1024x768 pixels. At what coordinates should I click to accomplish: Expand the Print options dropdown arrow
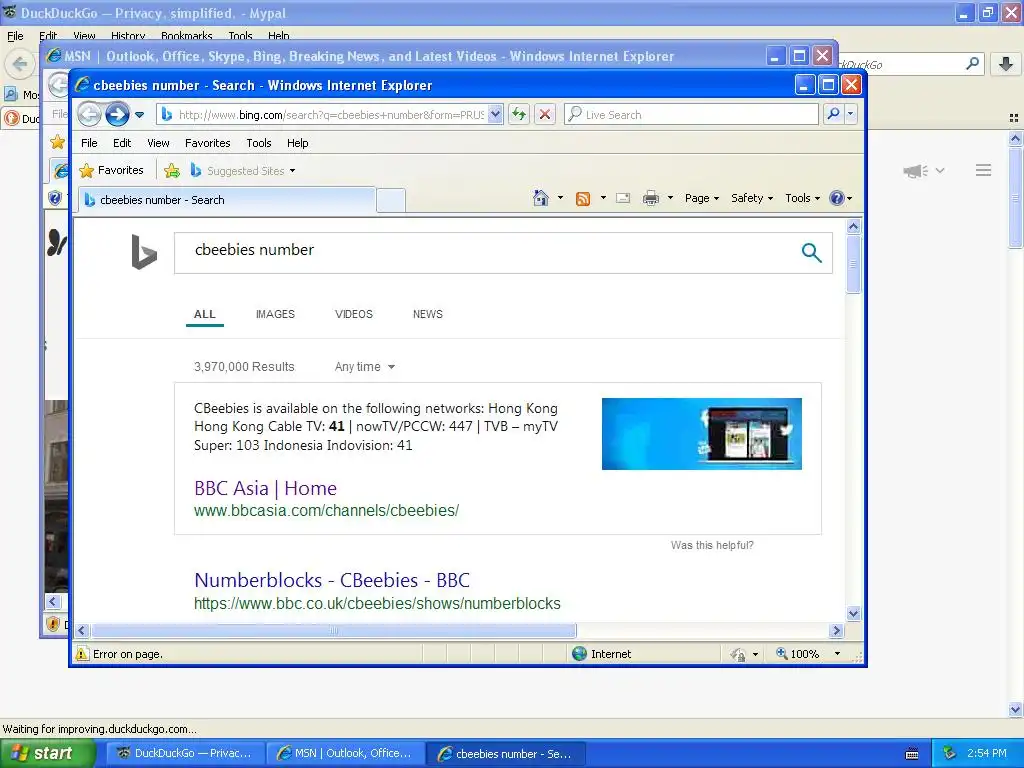point(670,198)
